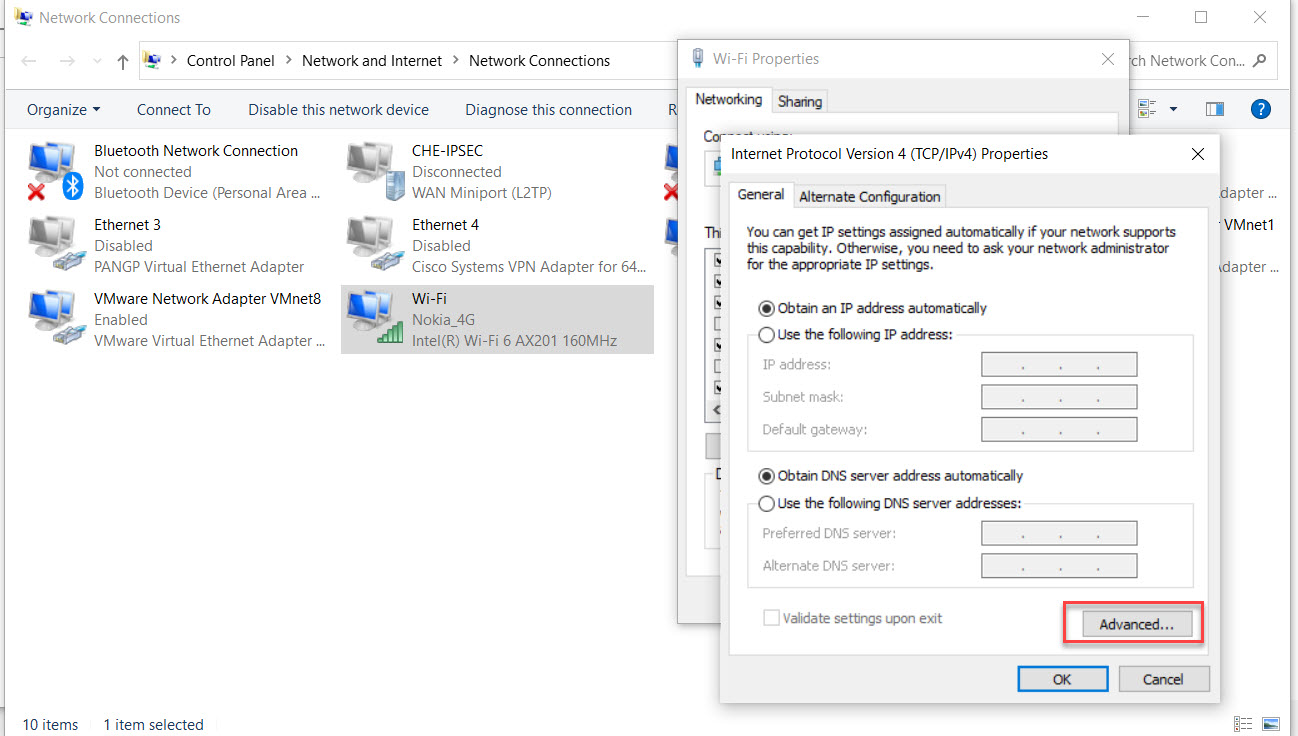Select Use the following DNS server addresses

(767, 503)
